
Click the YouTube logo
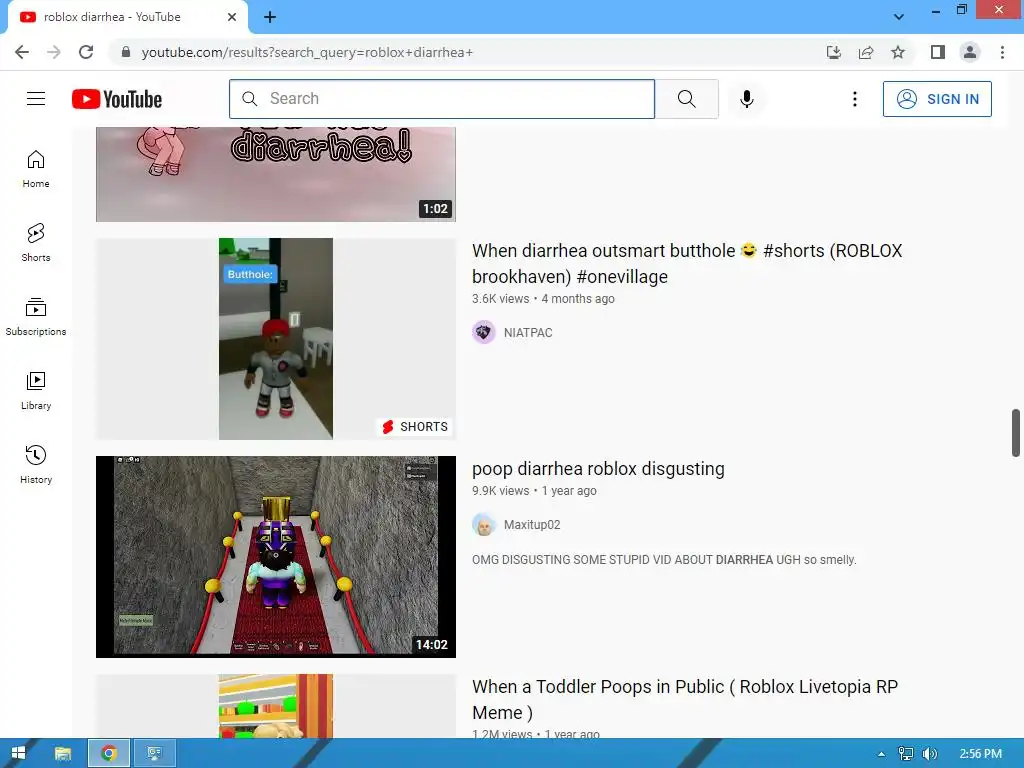[x=117, y=99]
